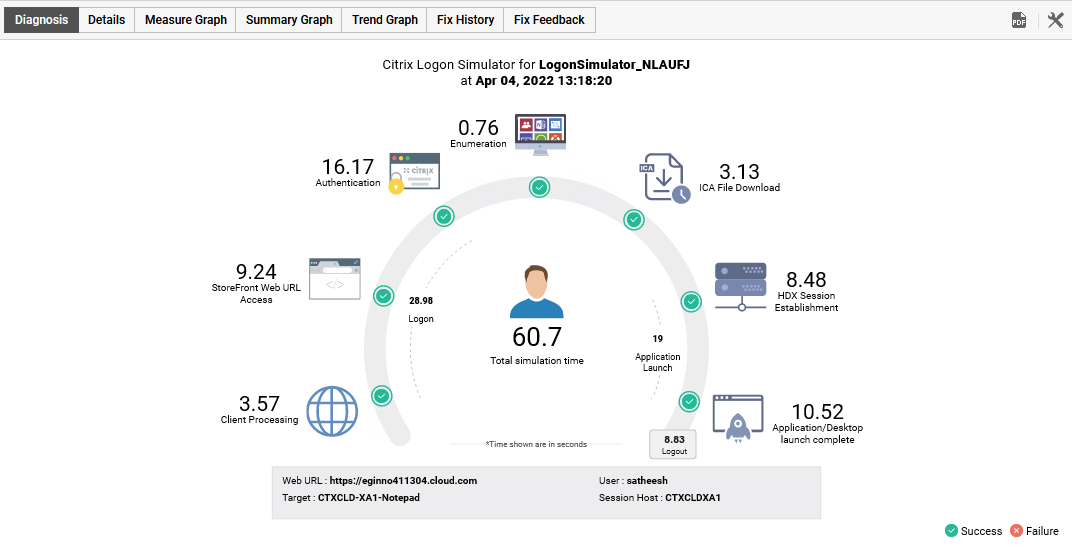The image size is (1072, 553).
Task: Click the Enumeration monitor icon
Action: click(540, 135)
